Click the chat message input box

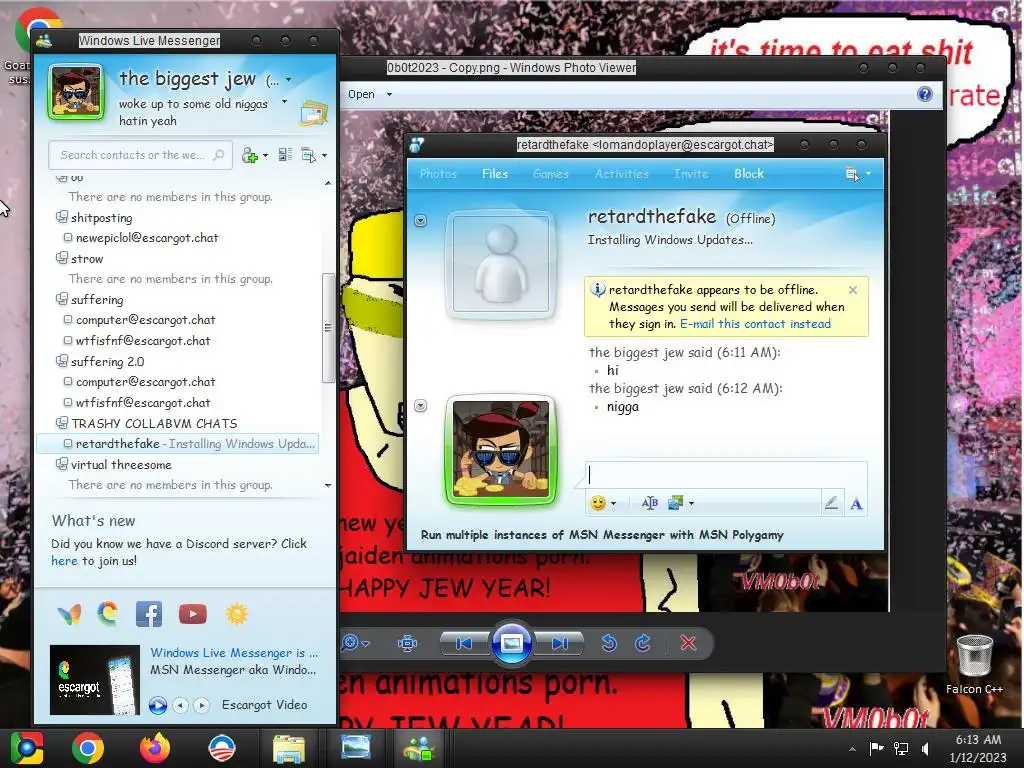click(x=726, y=475)
